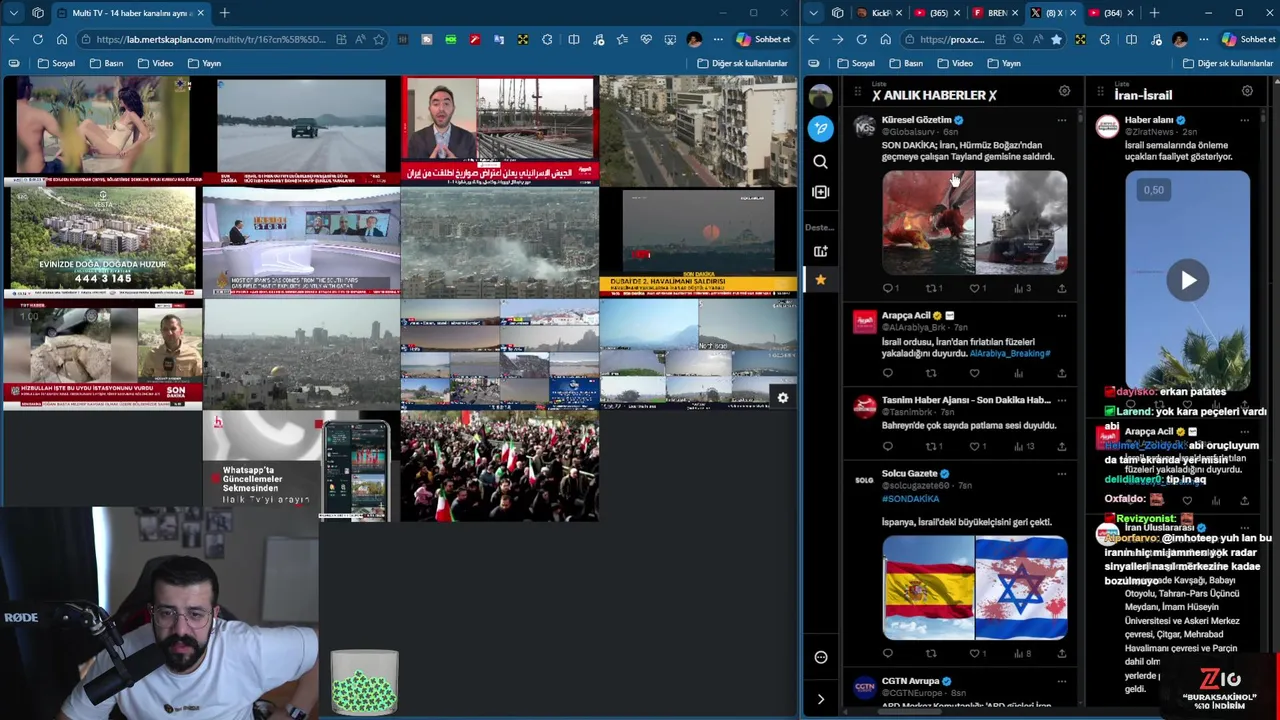Select the crowd with Iranian flags stream tile
Viewport: 1280px width, 720px height.
(x=499, y=466)
